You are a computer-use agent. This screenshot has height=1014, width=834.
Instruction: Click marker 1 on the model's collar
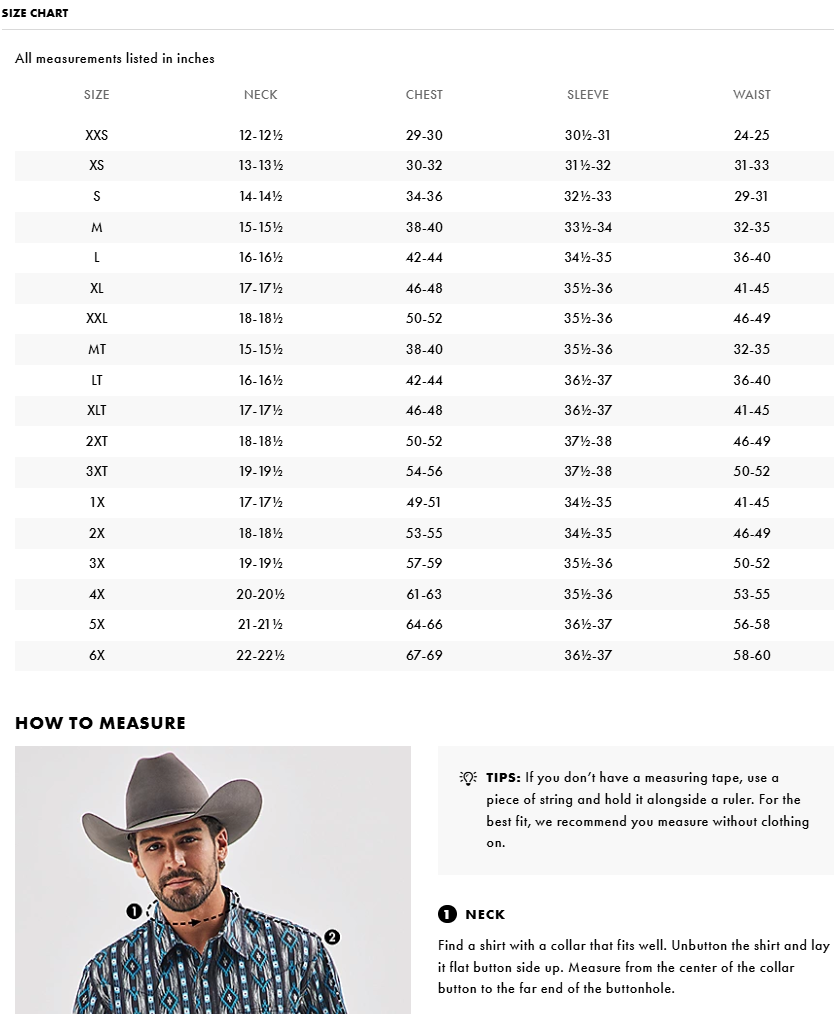point(133,911)
